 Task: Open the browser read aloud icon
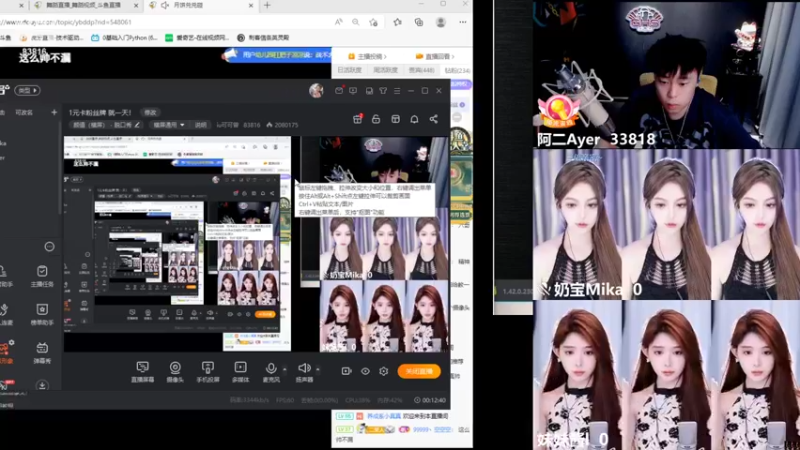click(x=339, y=22)
